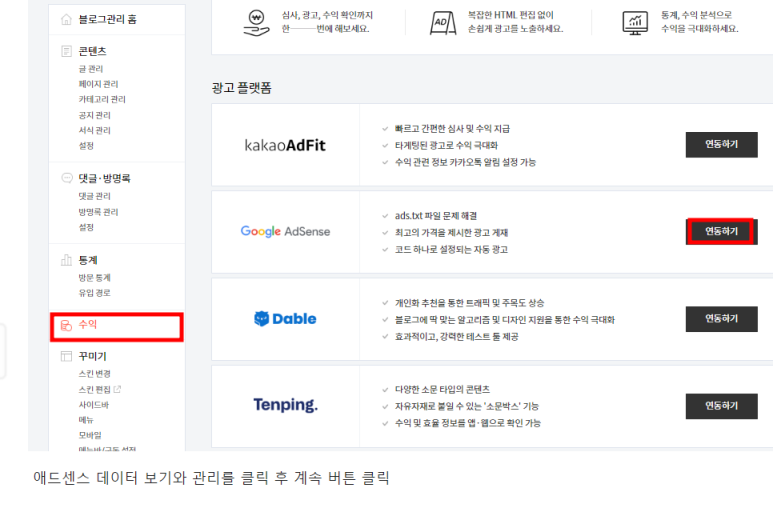Click the text '타게팅된 광고로 수익 극대화'
773x508 pixels.
(x=446, y=145)
